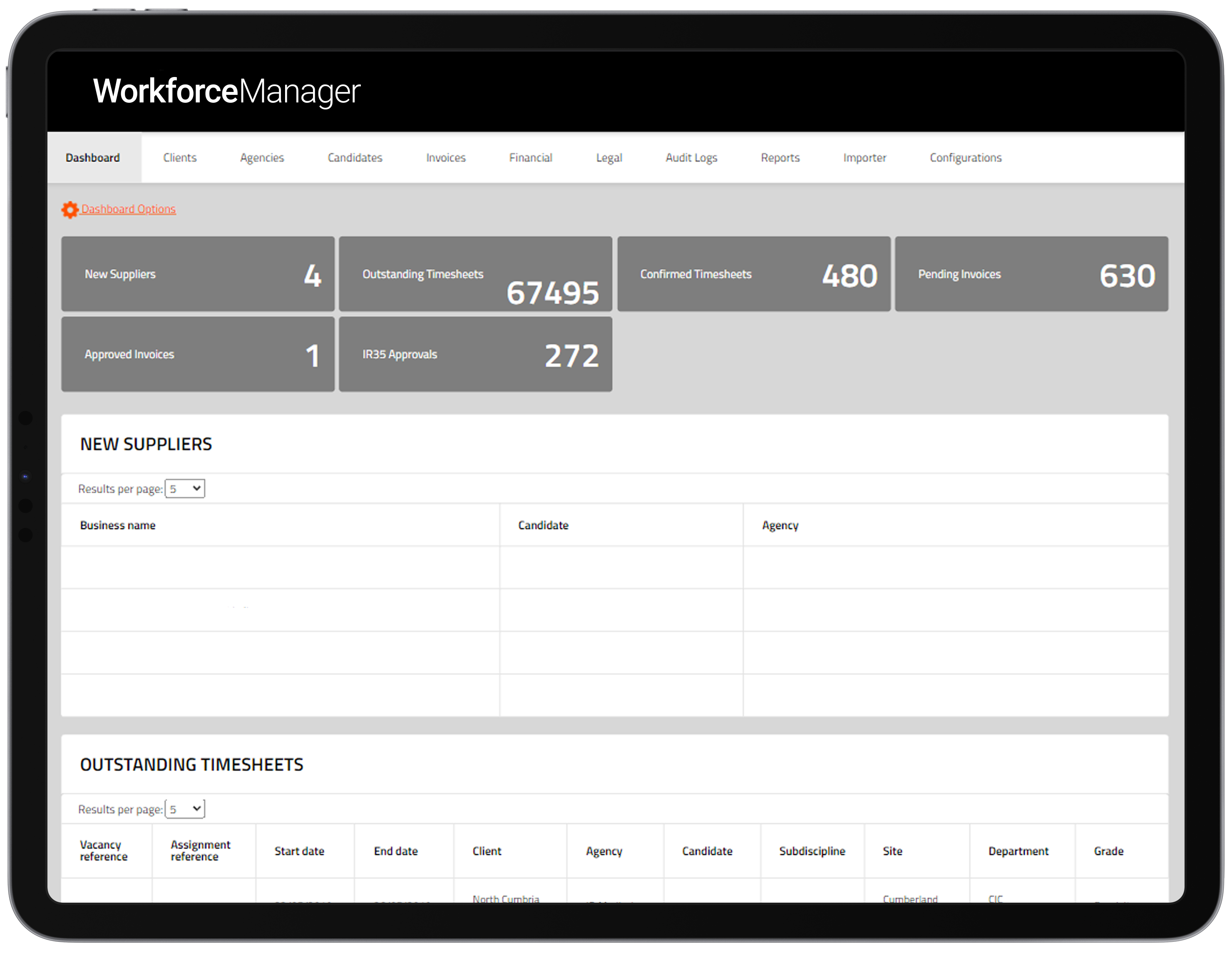Screen dimensions: 1232x953
Task: Open the Financial tab
Action: click(530, 158)
